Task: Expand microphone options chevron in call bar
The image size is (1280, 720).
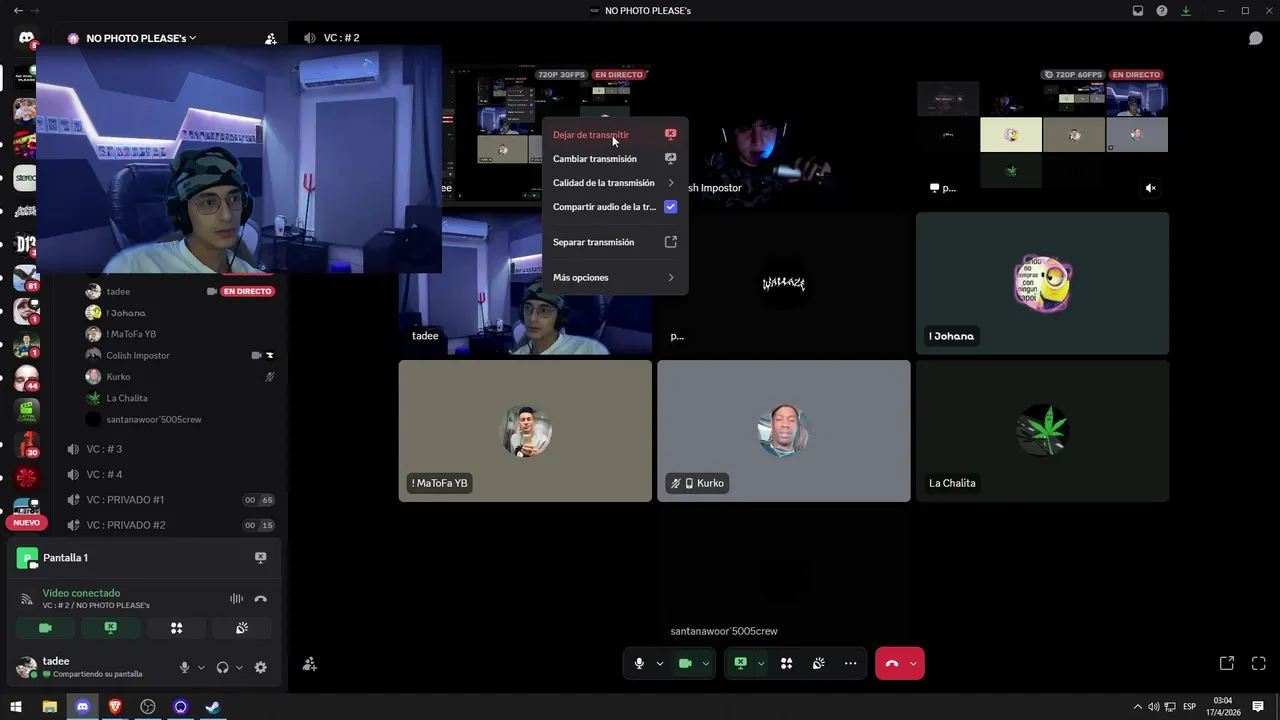Action: point(659,663)
